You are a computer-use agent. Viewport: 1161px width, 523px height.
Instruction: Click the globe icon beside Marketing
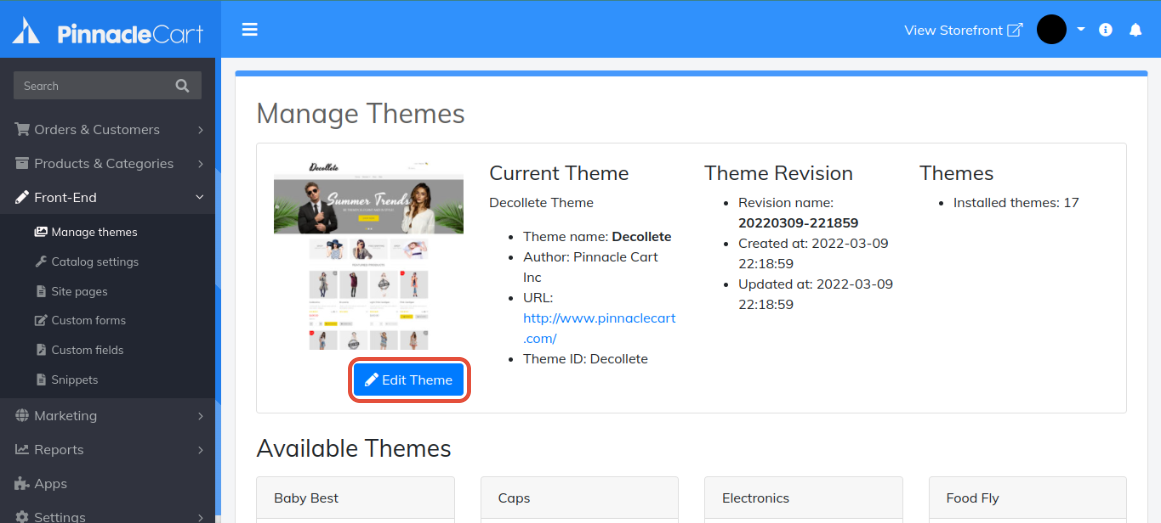coord(22,416)
